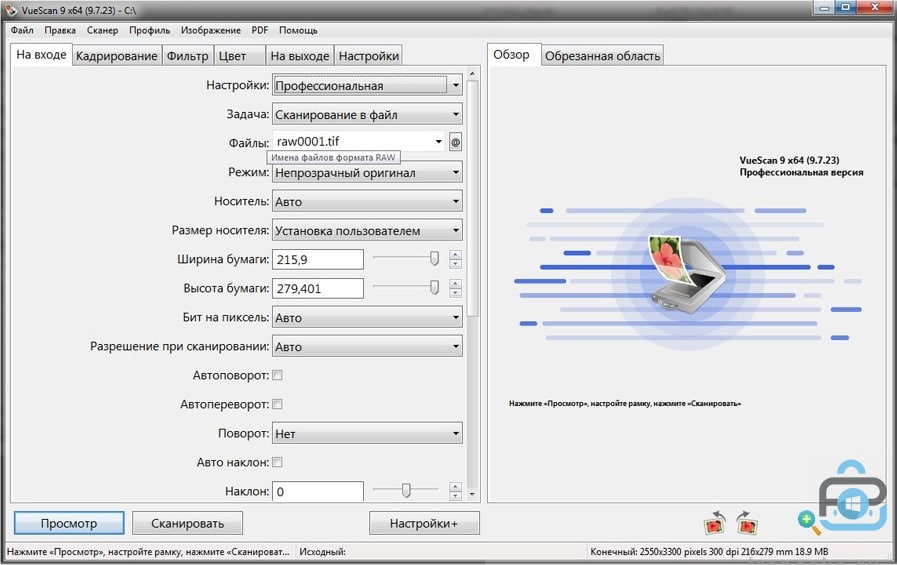Screen dimensions: 897x565
Task: Click the Высота бумаги slider handle
Action: [434, 287]
